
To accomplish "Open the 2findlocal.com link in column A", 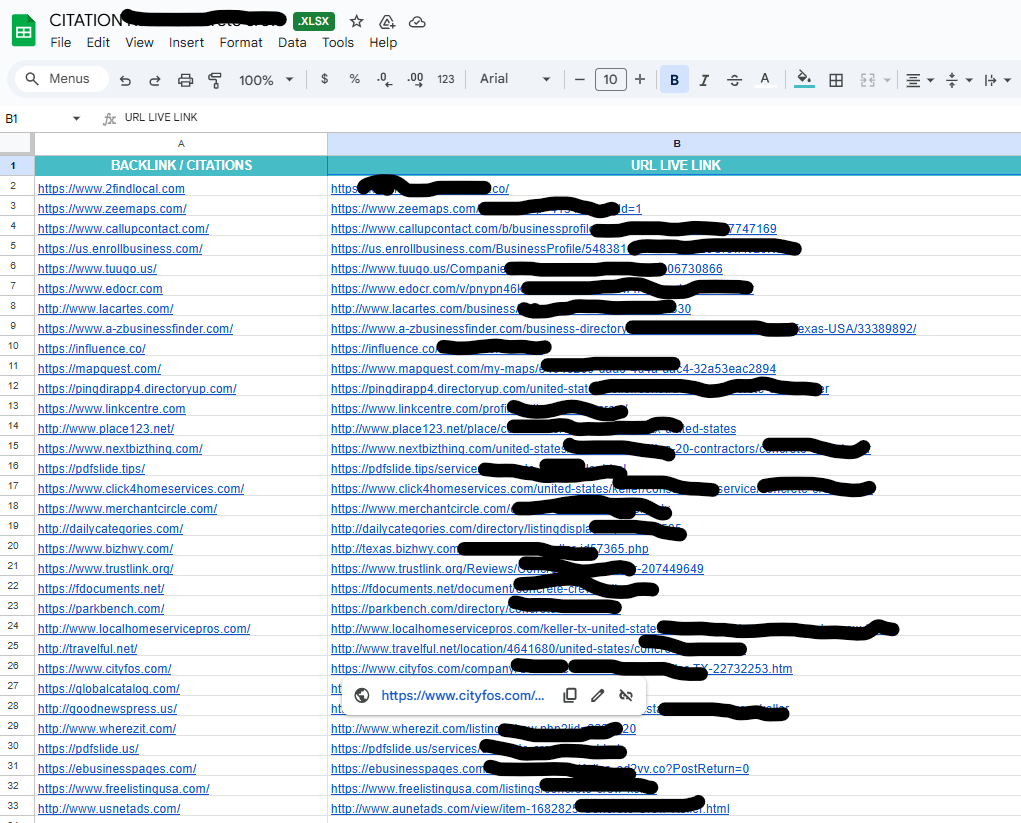I will (x=111, y=189).
